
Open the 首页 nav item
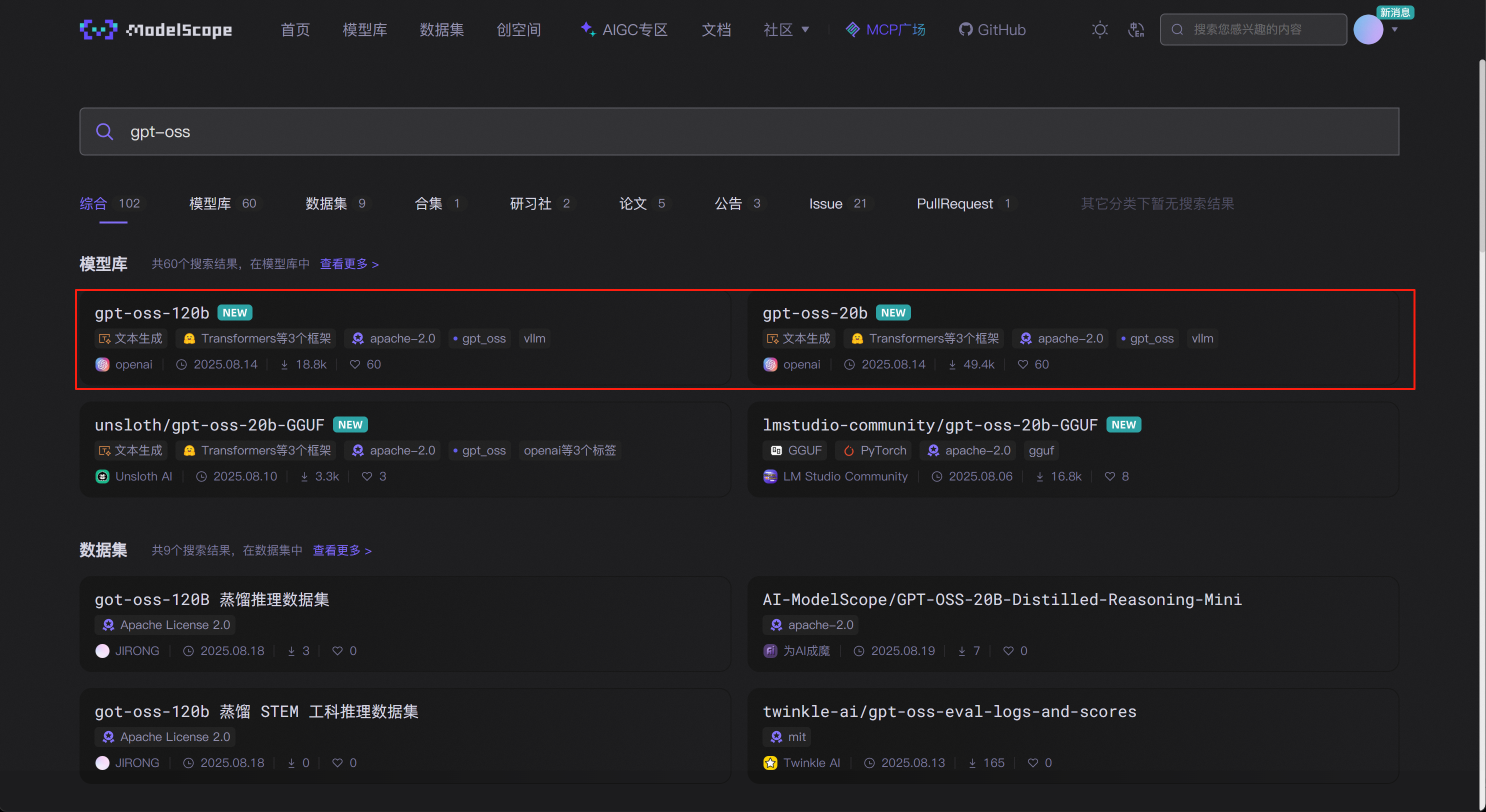click(x=295, y=29)
